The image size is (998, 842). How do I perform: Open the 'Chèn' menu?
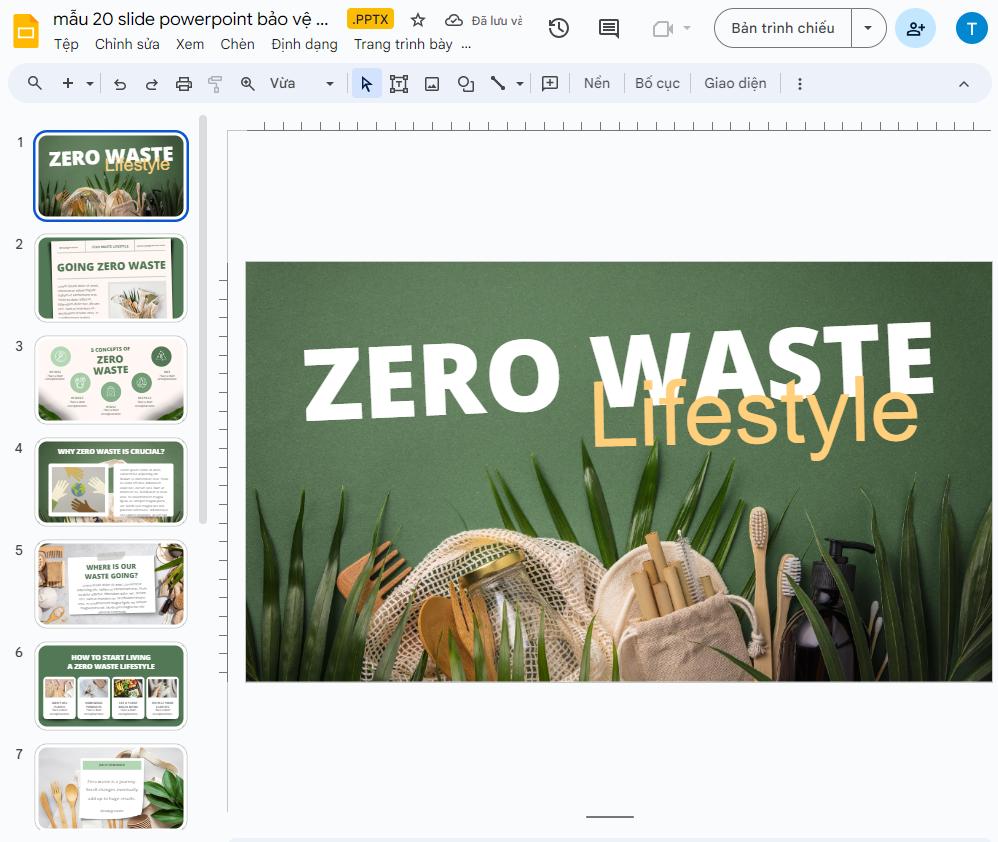[237, 44]
